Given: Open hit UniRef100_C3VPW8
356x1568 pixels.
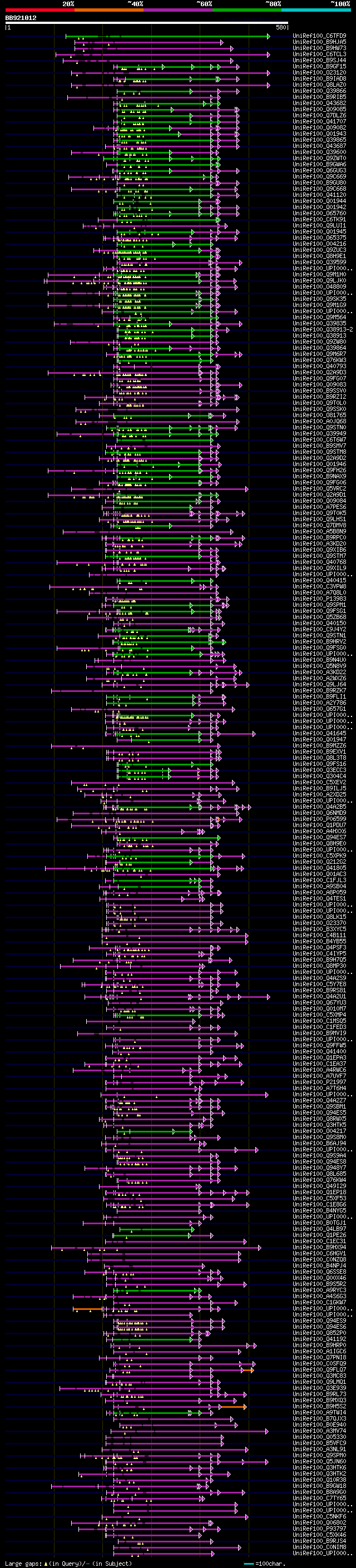Looking at the screenshot, I should pos(319,586).
